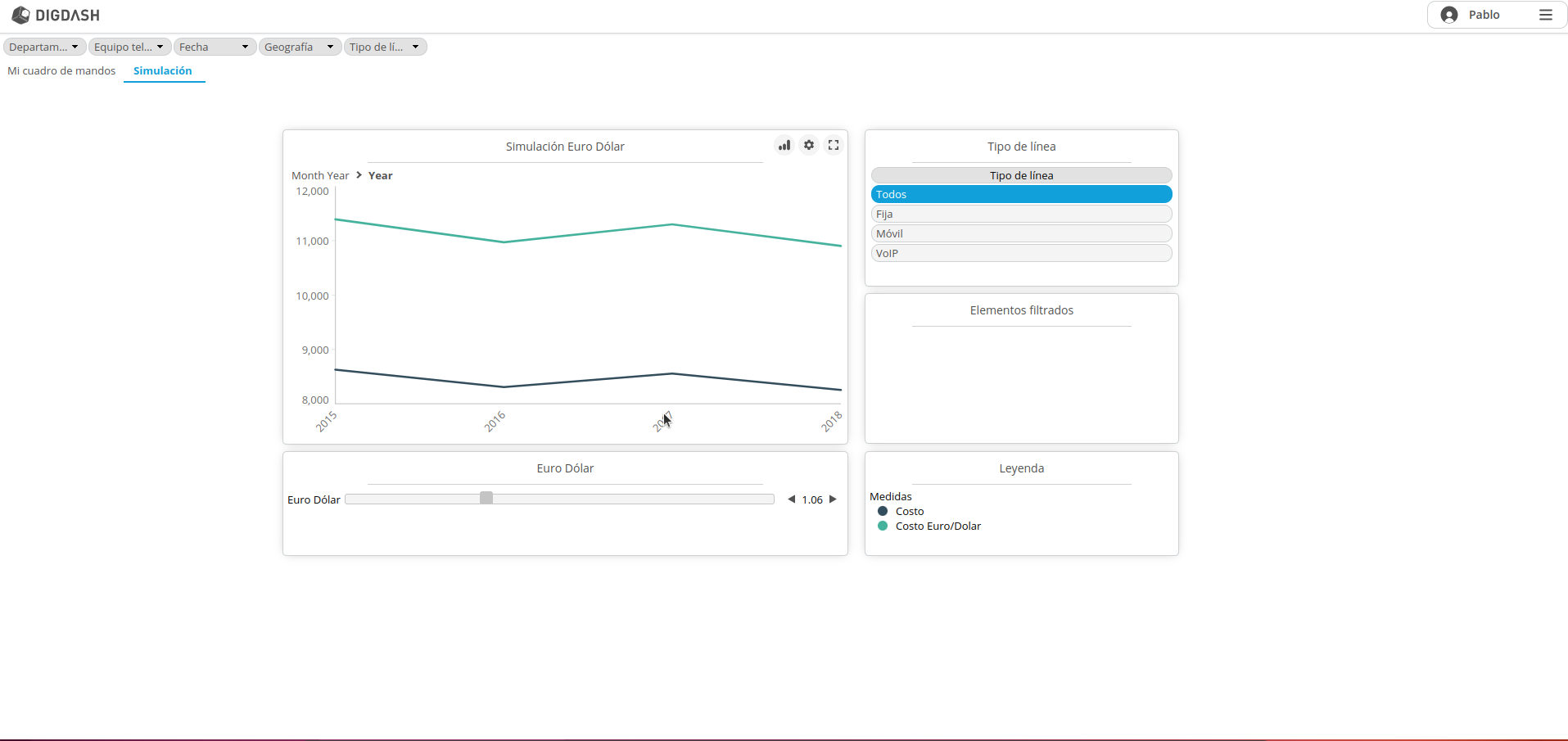Decrease Euro Dólar value with left arrow
The height and width of the screenshot is (741, 1568).
791,499
